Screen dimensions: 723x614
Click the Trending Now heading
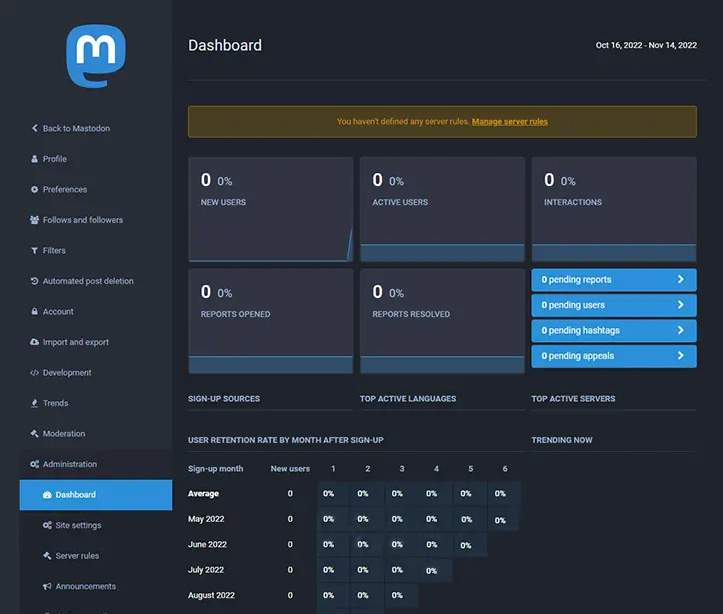(562, 440)
